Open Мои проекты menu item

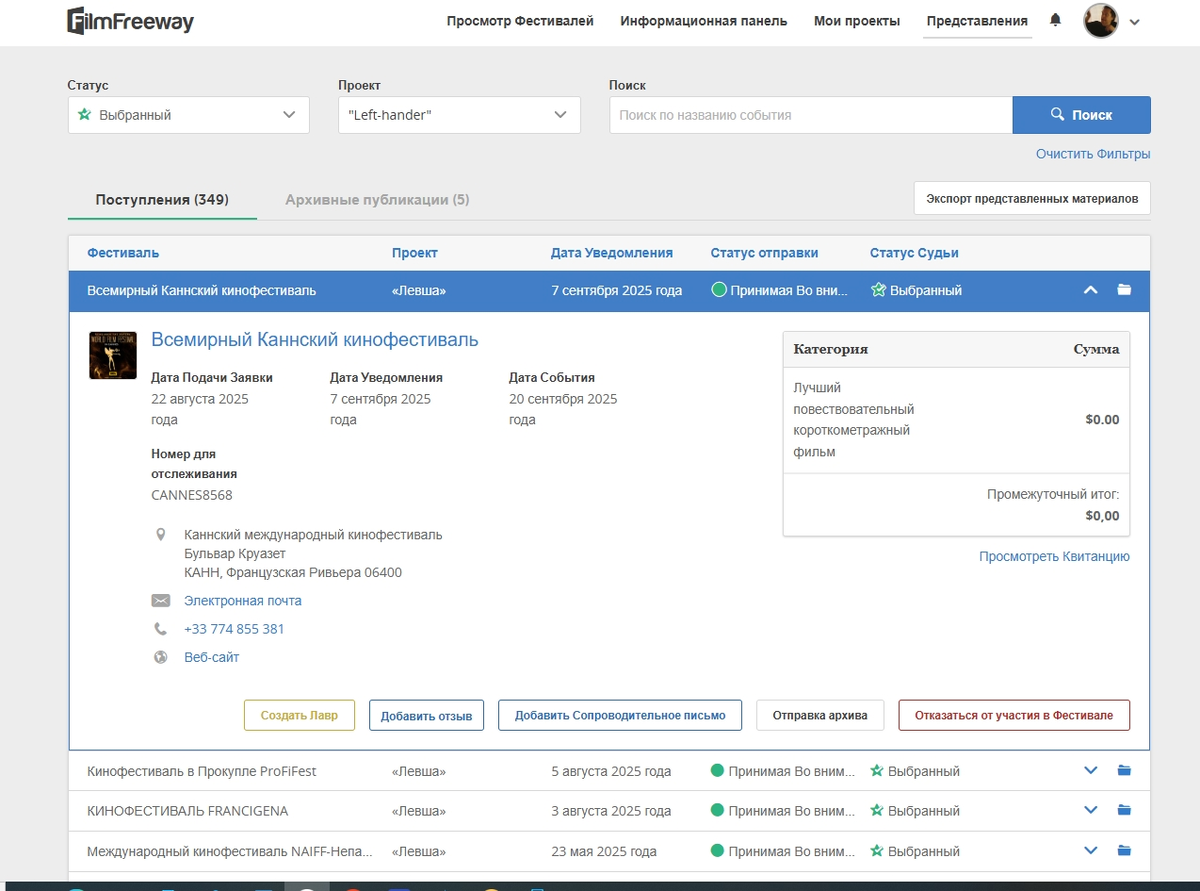857,21
